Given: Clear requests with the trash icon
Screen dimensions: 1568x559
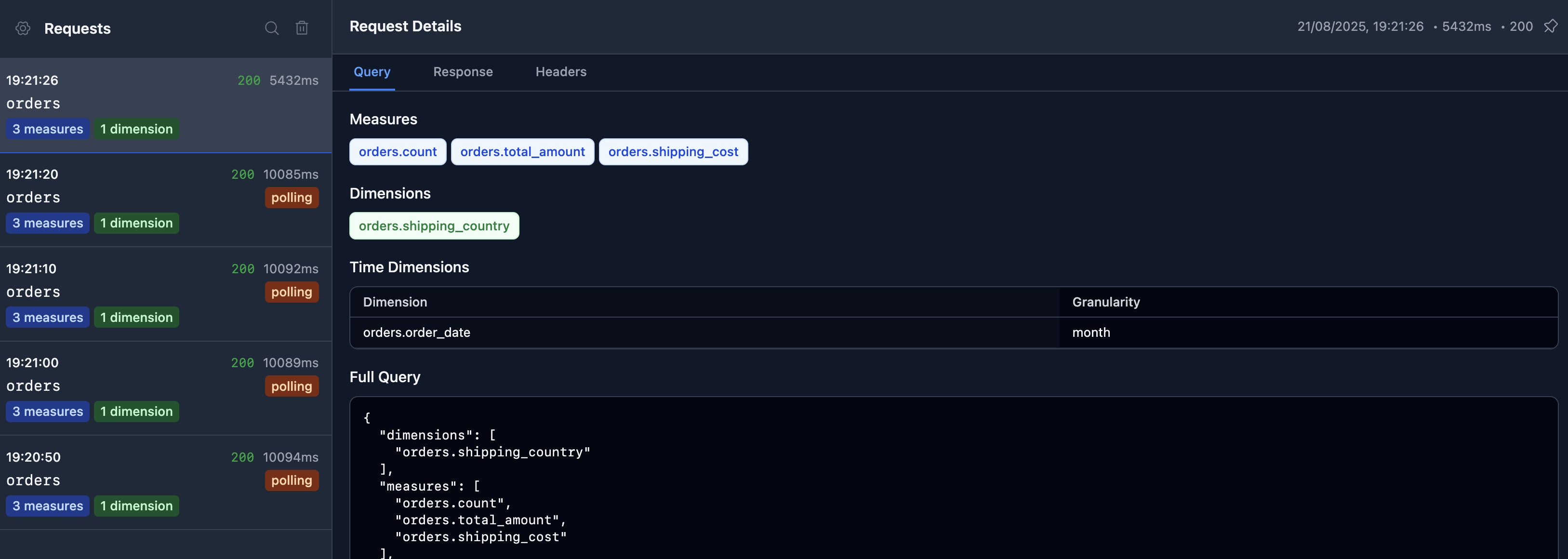Looking at the screenshot, I should [x=302, y=28].
